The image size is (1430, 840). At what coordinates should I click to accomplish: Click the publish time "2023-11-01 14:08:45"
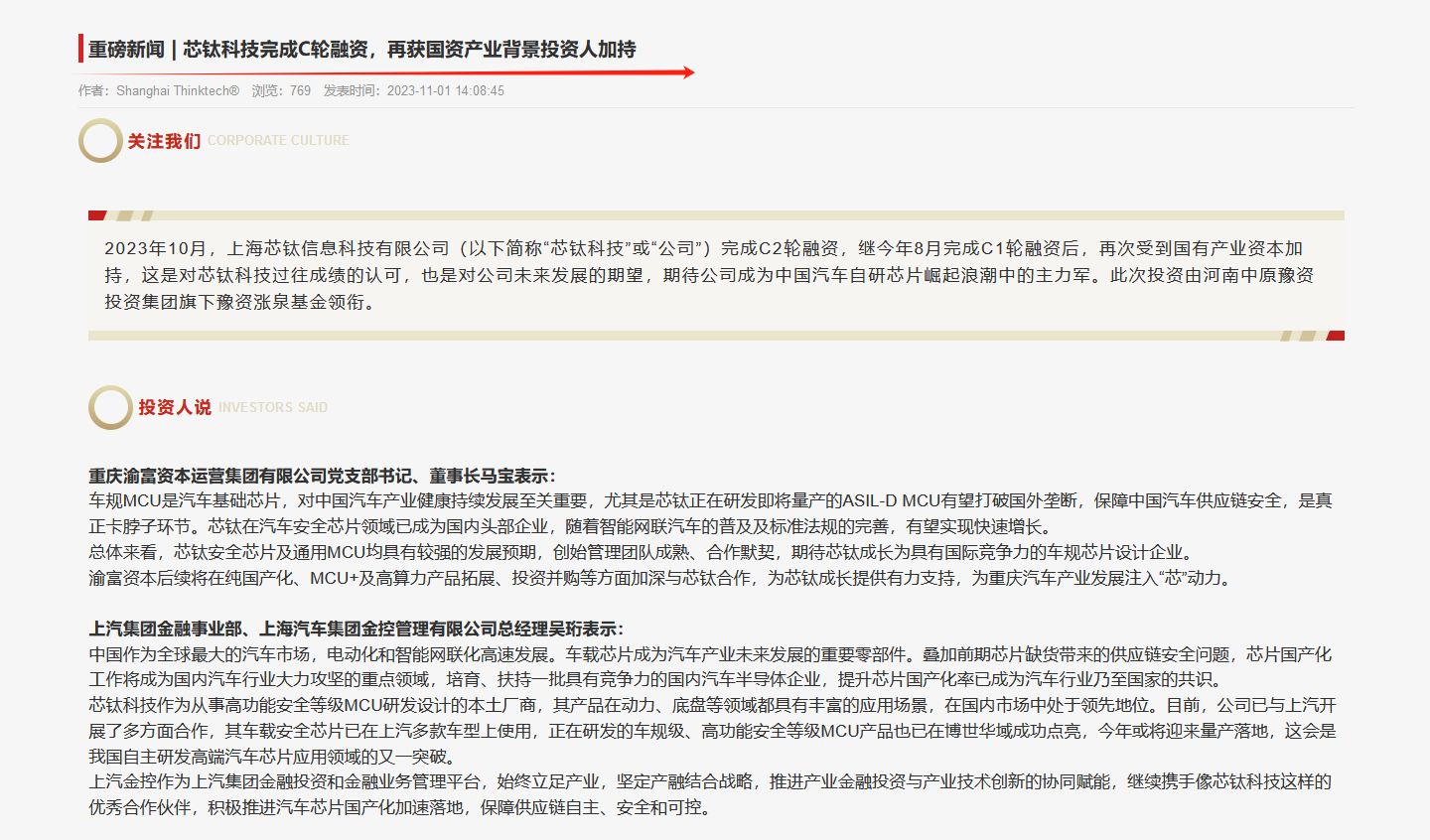click(x=446, y=90)
